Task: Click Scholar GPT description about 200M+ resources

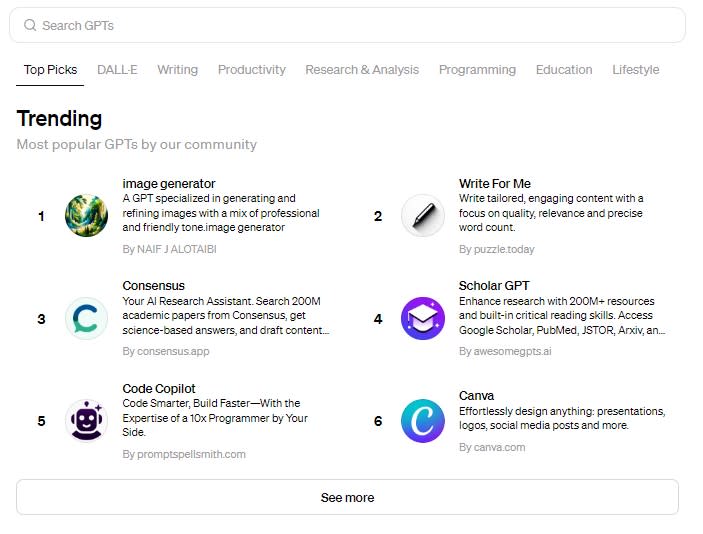Action: pyautogui.click(x=562, y=316)
